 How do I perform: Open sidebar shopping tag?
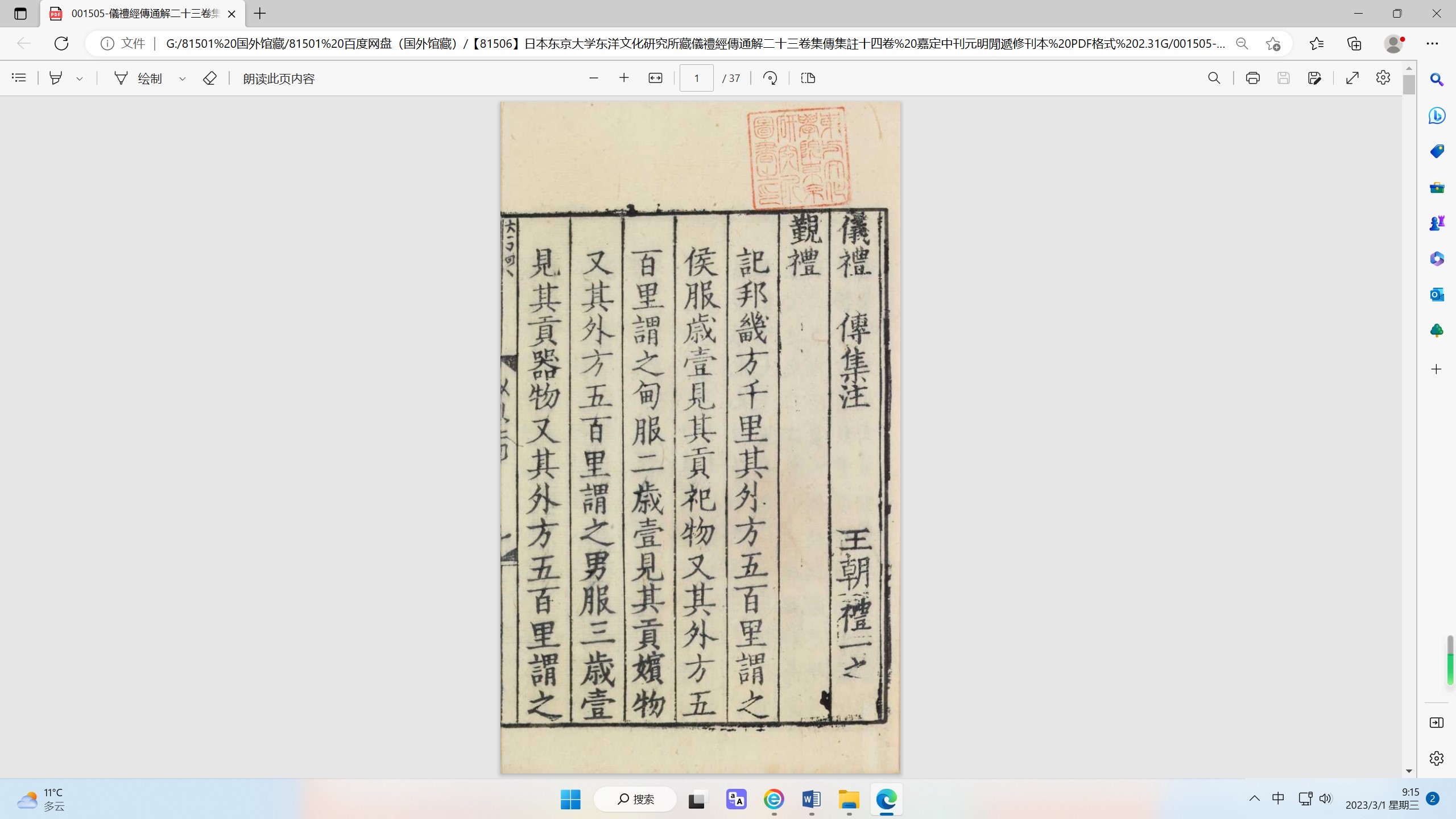click(1437, 151)
